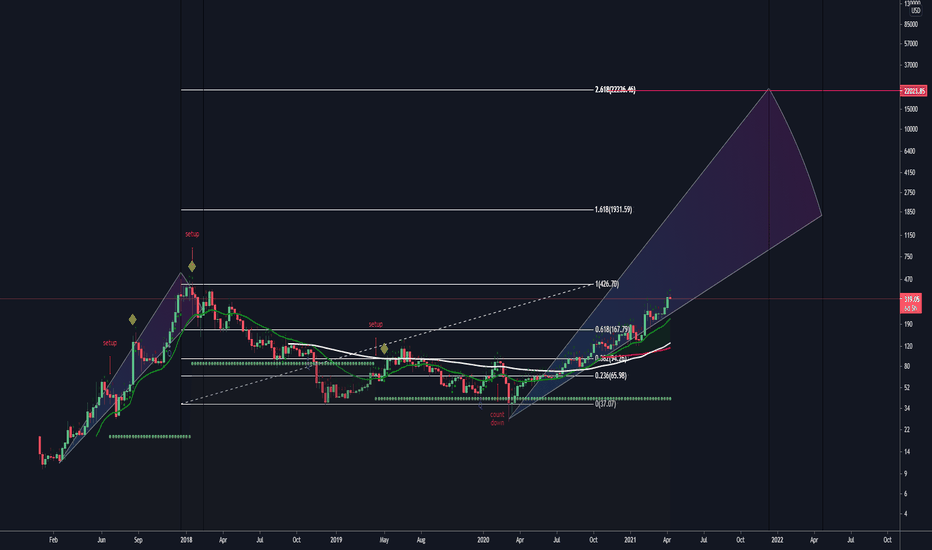Click the 2021 year label on time axis
This screenshot has width=932, height=550.
630,540
